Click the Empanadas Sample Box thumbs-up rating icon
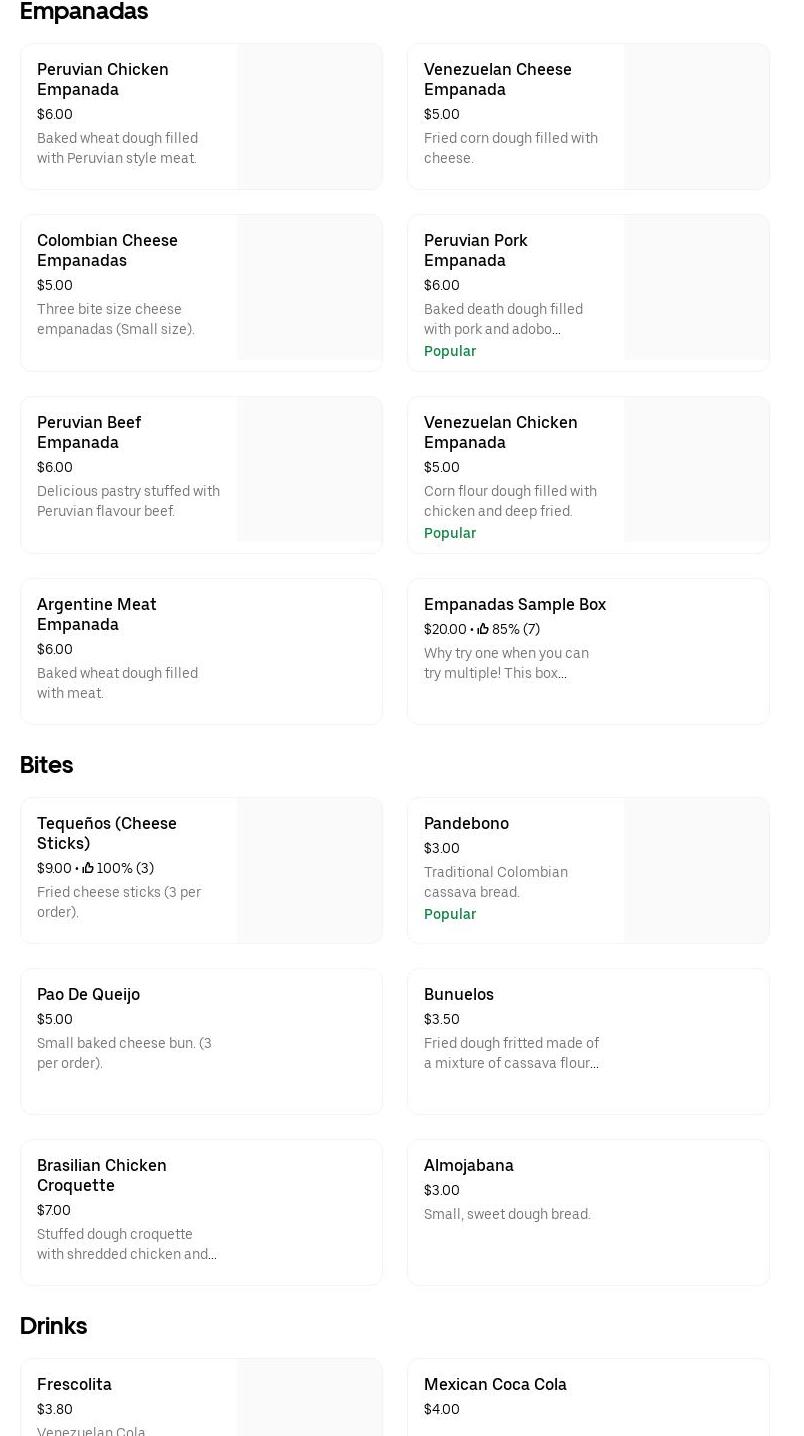 coord(483,629)
